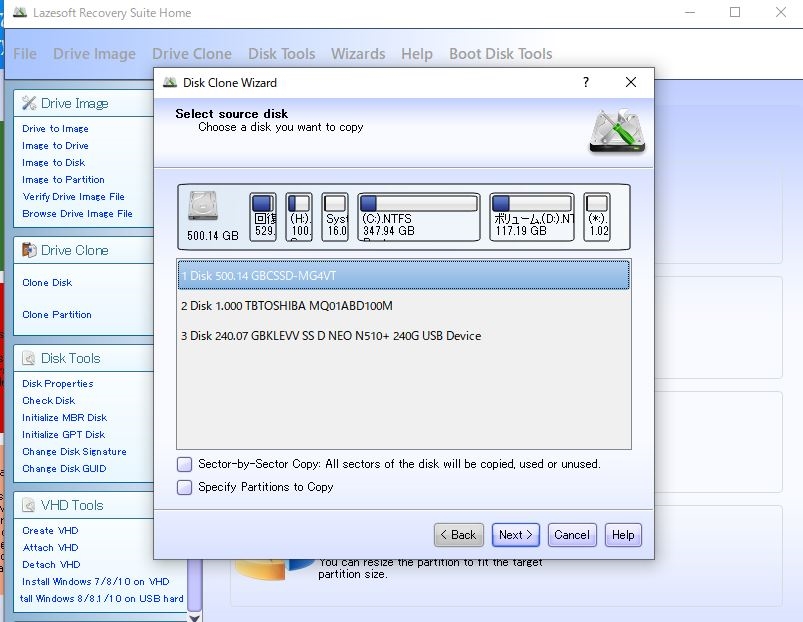Click Initialize MBR Disk link
Image resolution: width=803 pixels, height=622 pixels.
click(x=65, y=417)
